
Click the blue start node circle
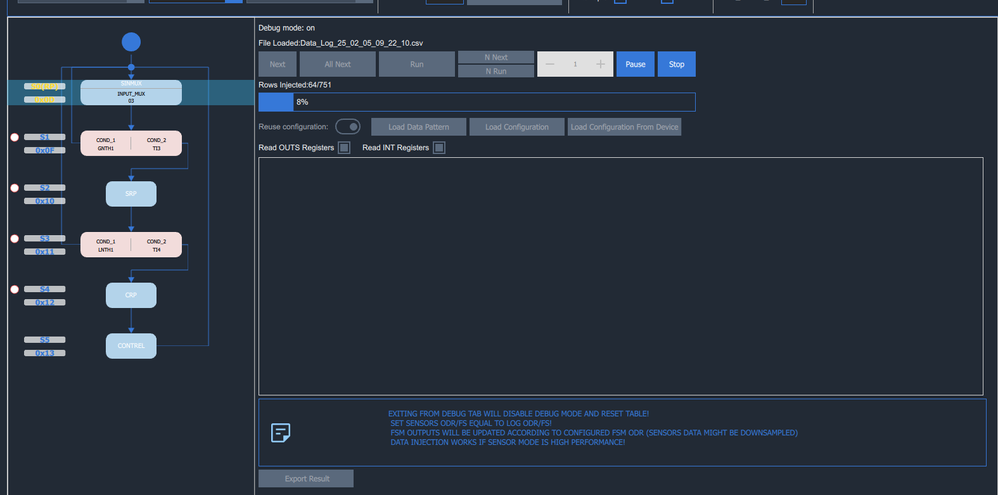131,42
